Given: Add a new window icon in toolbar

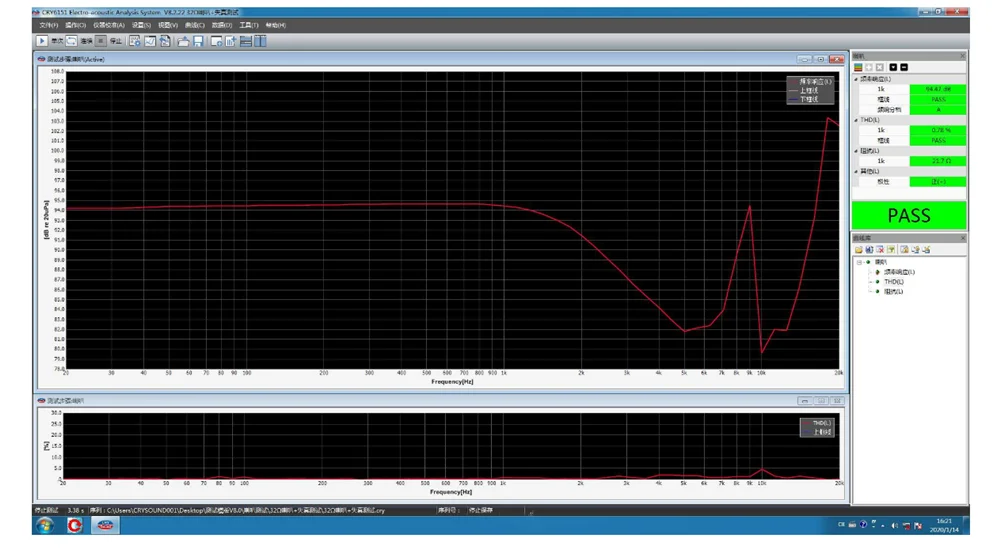Looking at the screenshot, I should (216, 41).
